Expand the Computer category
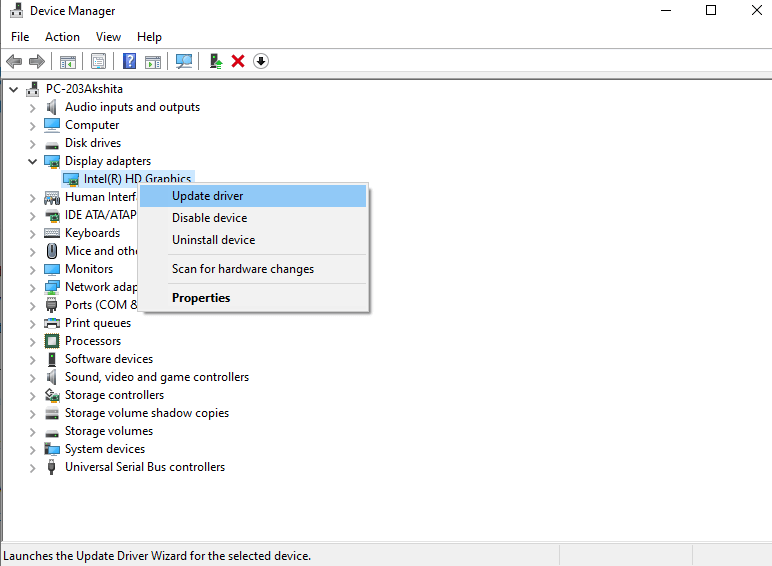This screenshot has height=566, width=772. click(32, 126)
